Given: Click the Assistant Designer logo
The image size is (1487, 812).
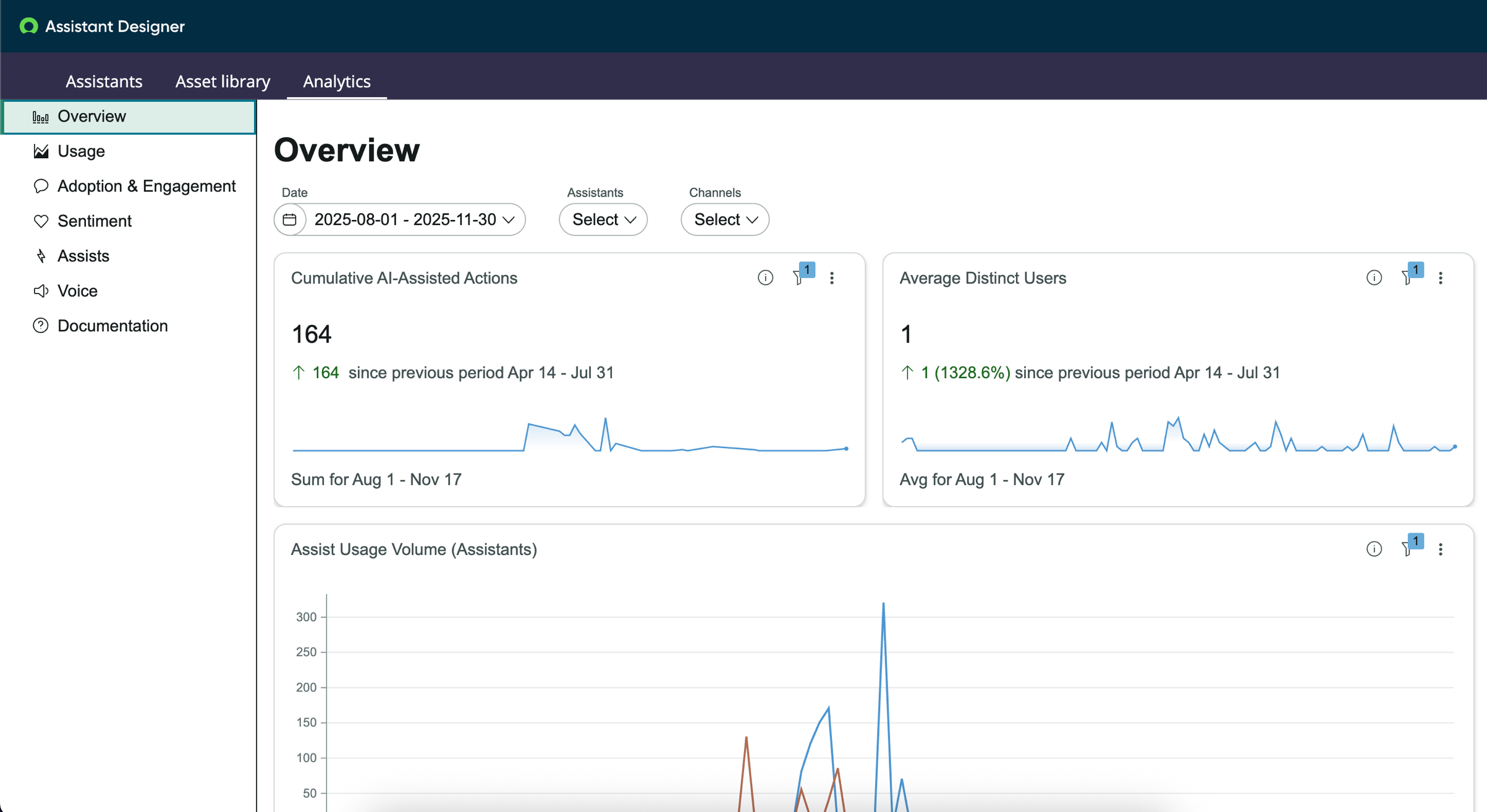Looking at the screenshot, I should pos(28,26).
